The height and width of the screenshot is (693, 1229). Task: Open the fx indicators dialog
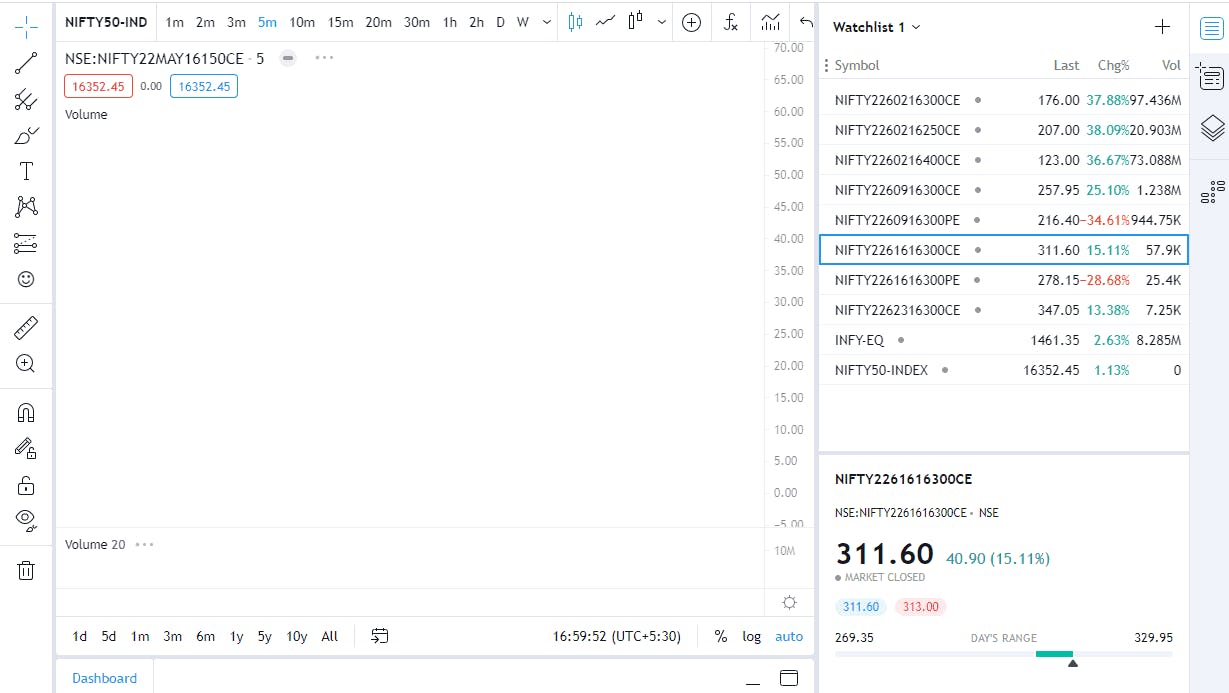tap(731, 22)
